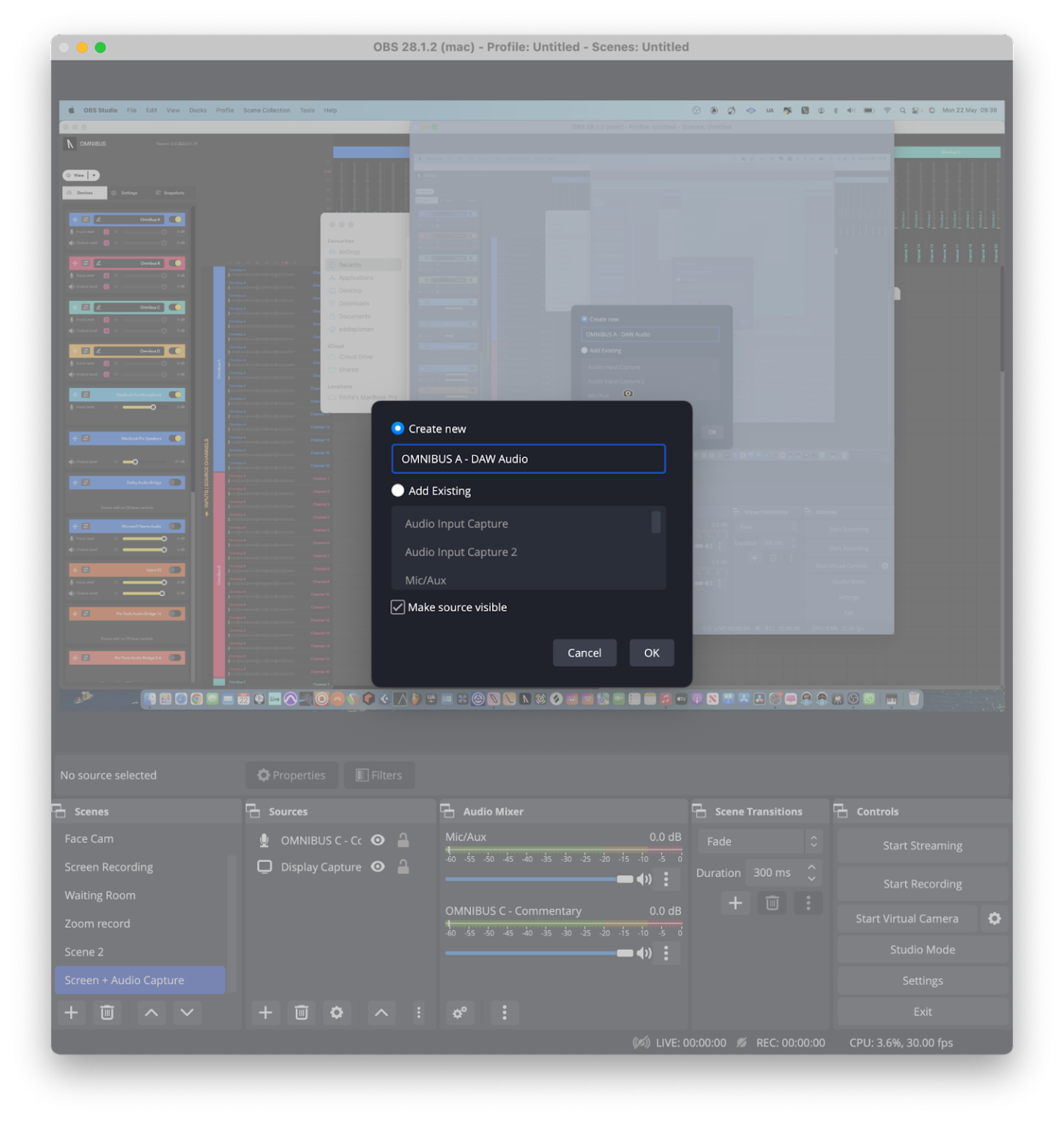Open the Scene Collection menu

coord(267,110)
